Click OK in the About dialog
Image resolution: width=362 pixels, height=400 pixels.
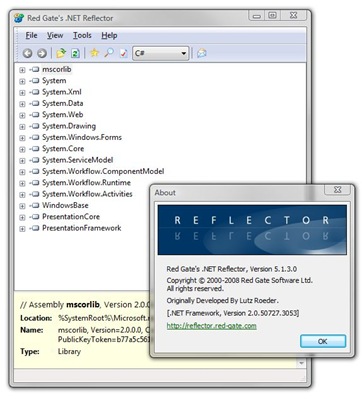(323, 341)
